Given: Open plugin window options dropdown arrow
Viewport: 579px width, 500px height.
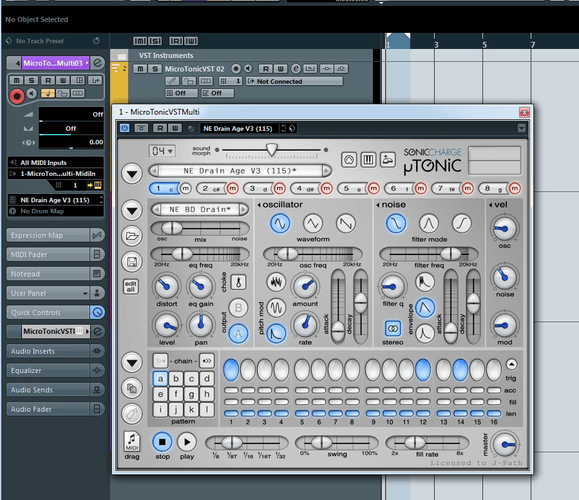Looking at the screenshot, I should click(x=521, y=128).
